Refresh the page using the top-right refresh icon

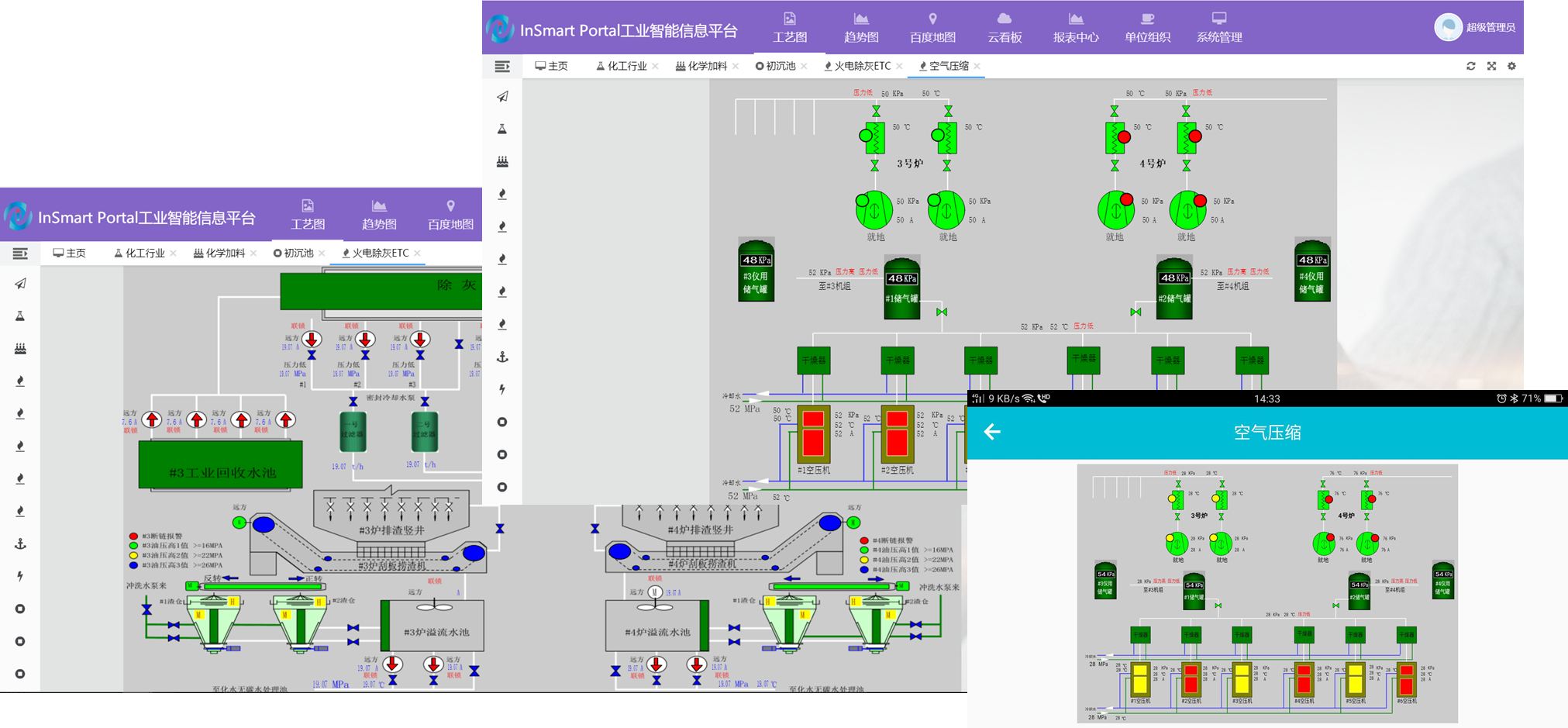click(1470, 66)
